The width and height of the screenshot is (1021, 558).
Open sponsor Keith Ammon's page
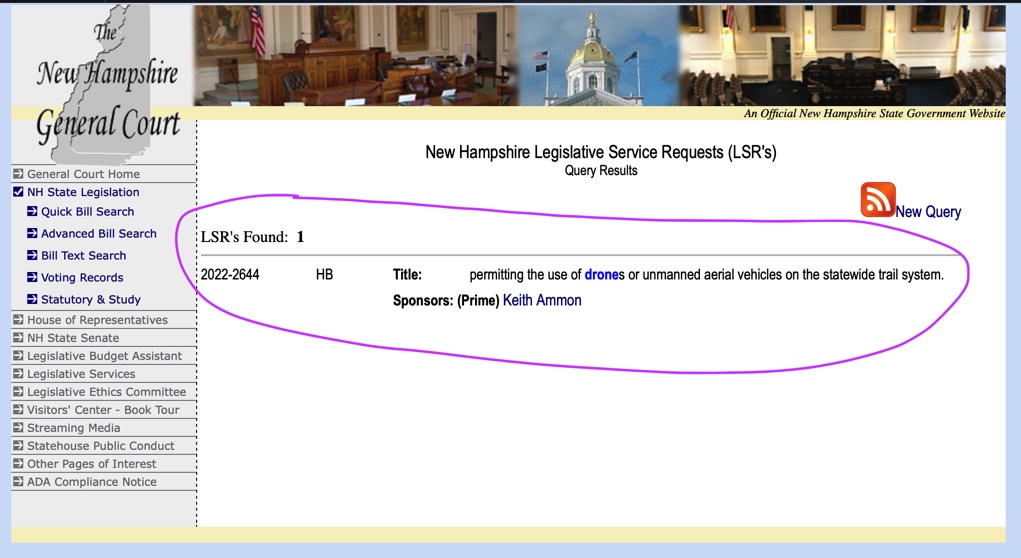pyautogui.click(x=542, y=300)
